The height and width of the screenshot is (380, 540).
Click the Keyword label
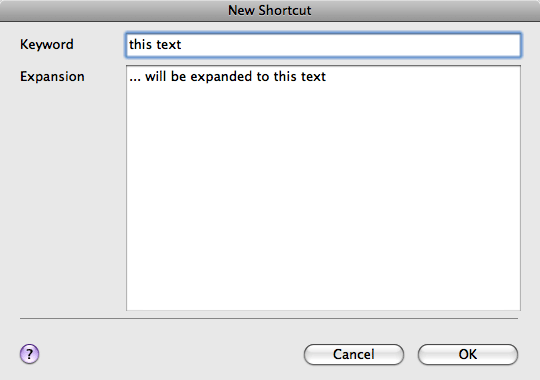46,45
